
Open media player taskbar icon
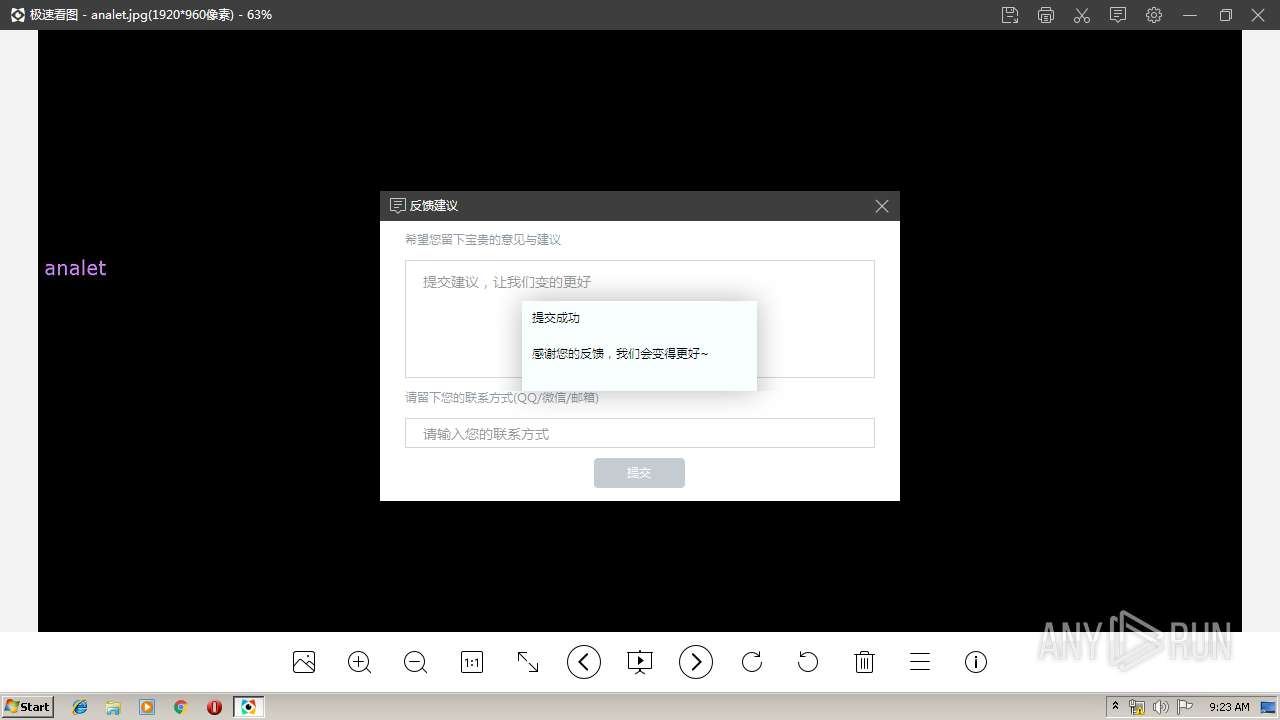pyautogui.click(x=147, y=707)
